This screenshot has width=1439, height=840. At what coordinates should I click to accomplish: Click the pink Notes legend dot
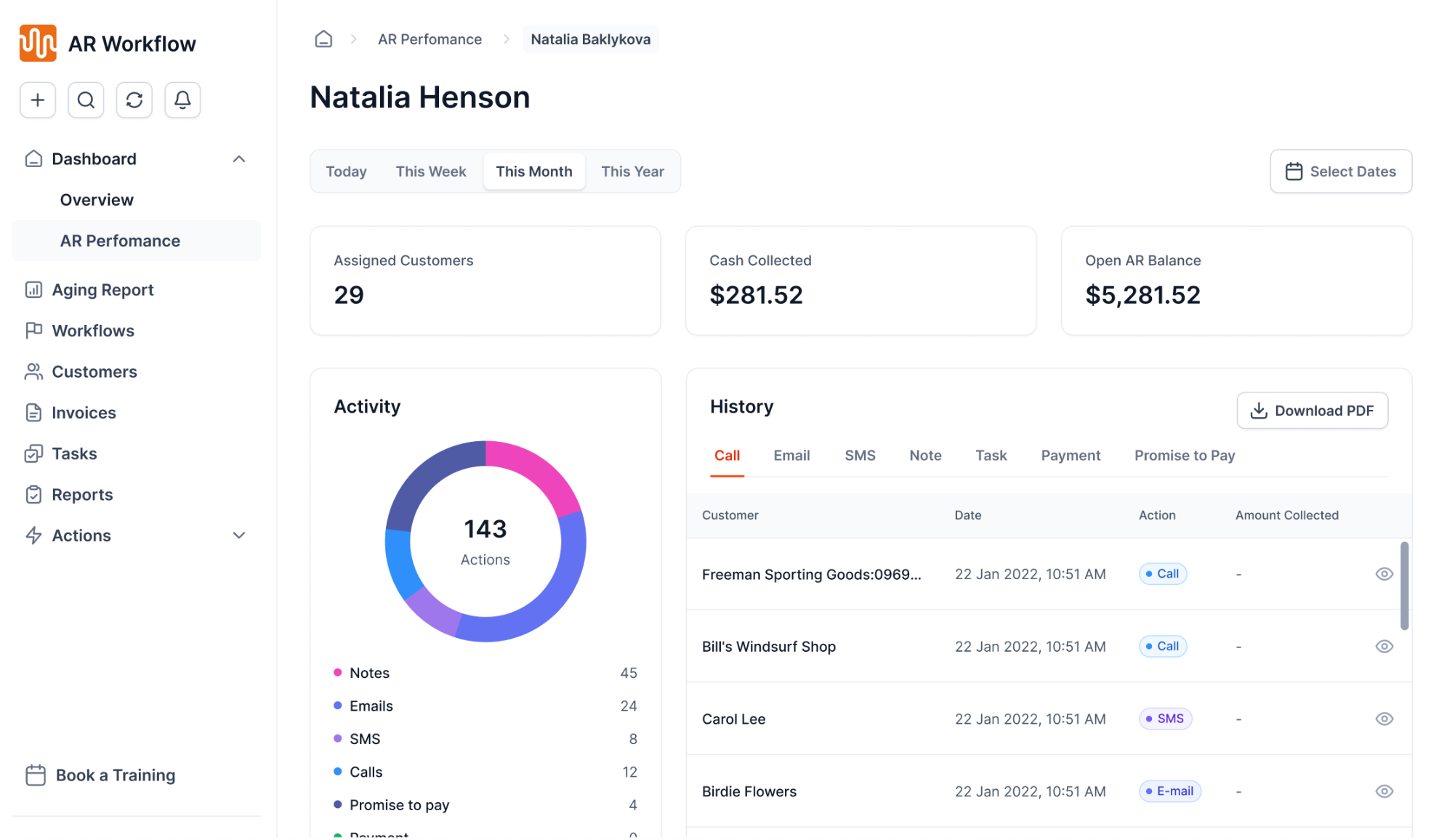(x=337, y=672)
